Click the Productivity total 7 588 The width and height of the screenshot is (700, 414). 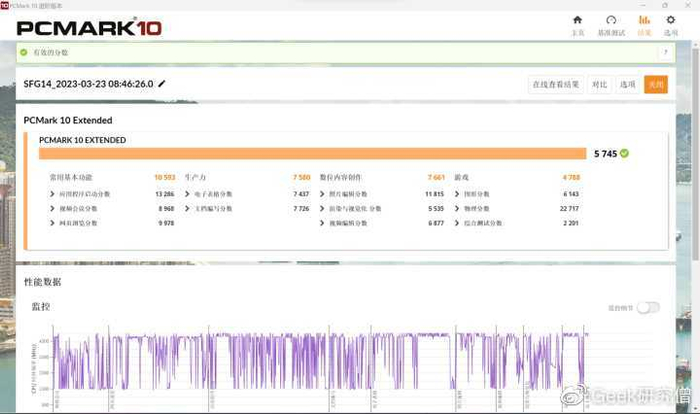click(302, 177)
